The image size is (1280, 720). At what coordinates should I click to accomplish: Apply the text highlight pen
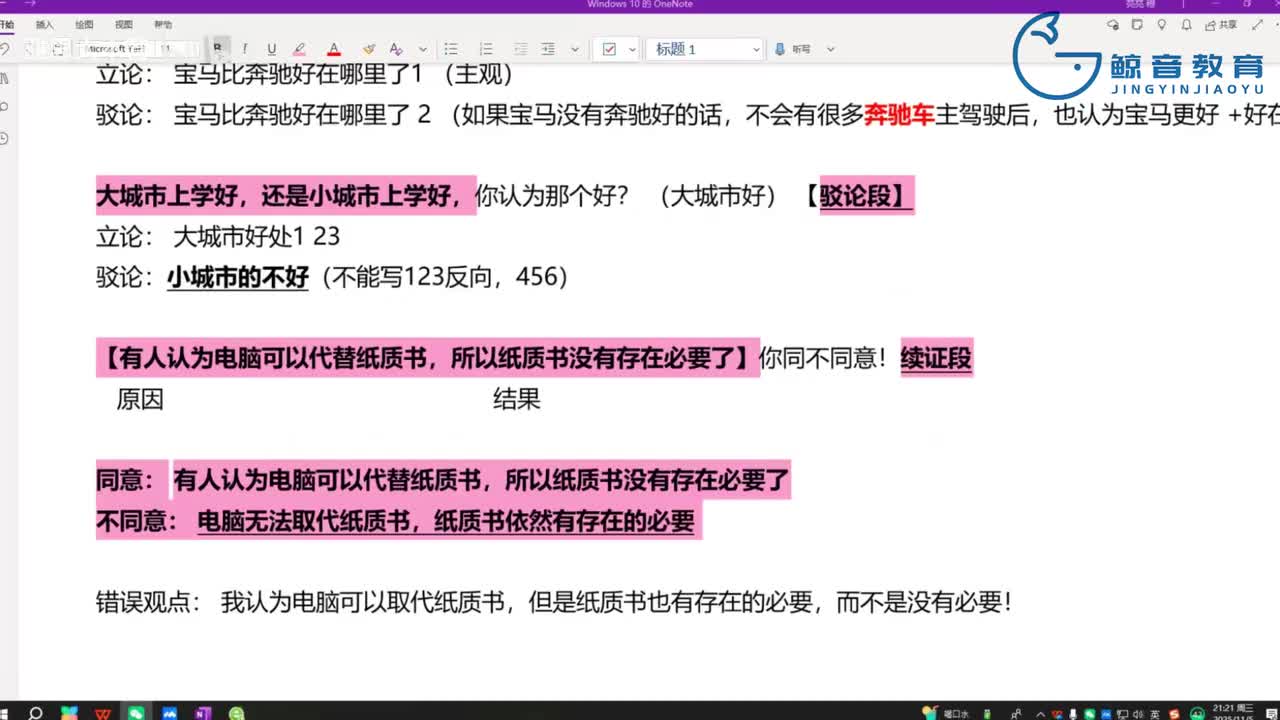[299, 48]
